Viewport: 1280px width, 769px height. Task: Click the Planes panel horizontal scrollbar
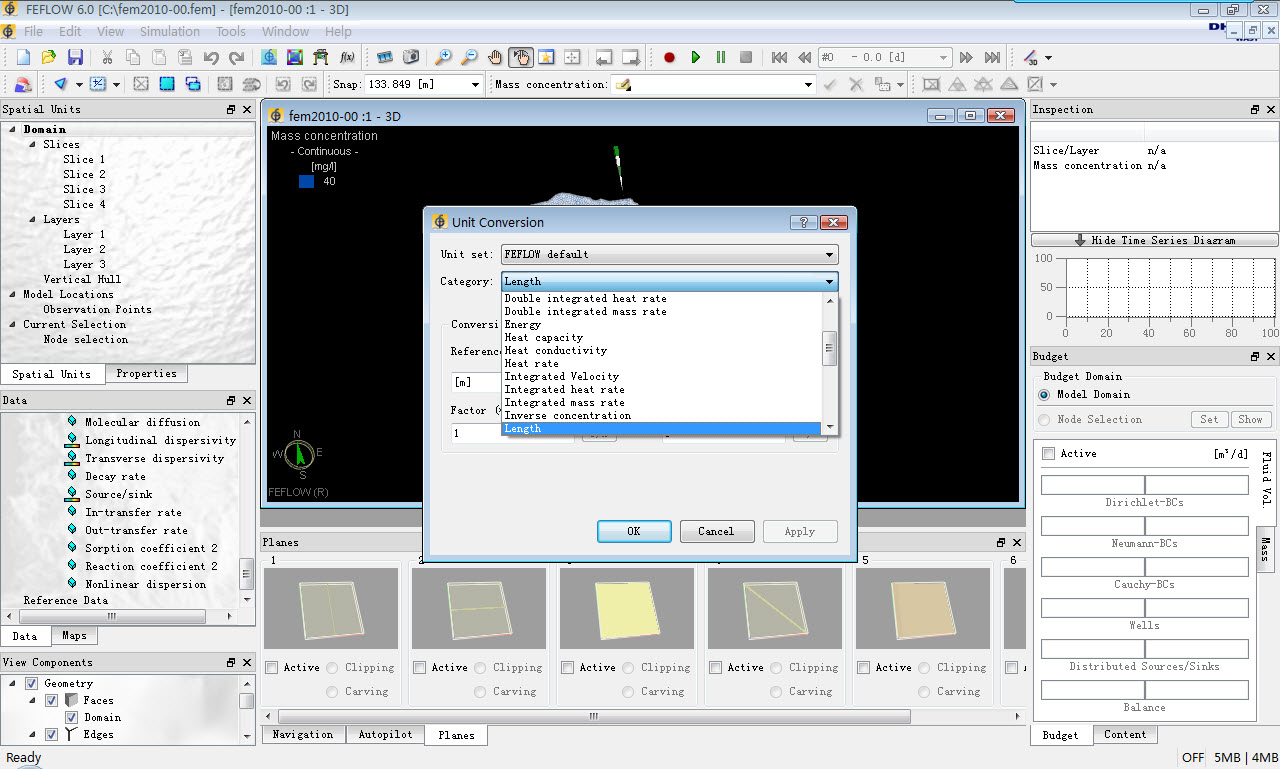pos(594,716)
